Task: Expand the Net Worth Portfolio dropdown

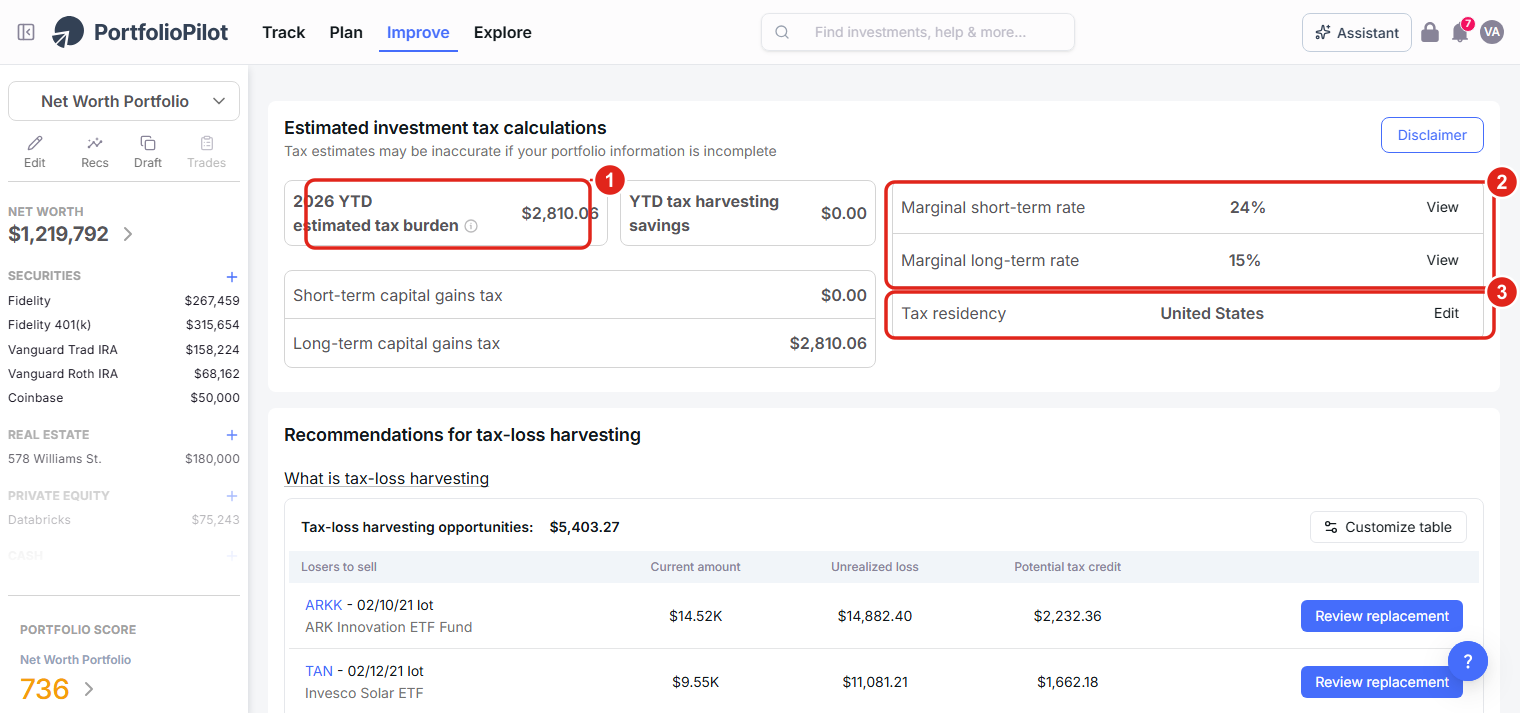Action: click(x=124, y=101)
